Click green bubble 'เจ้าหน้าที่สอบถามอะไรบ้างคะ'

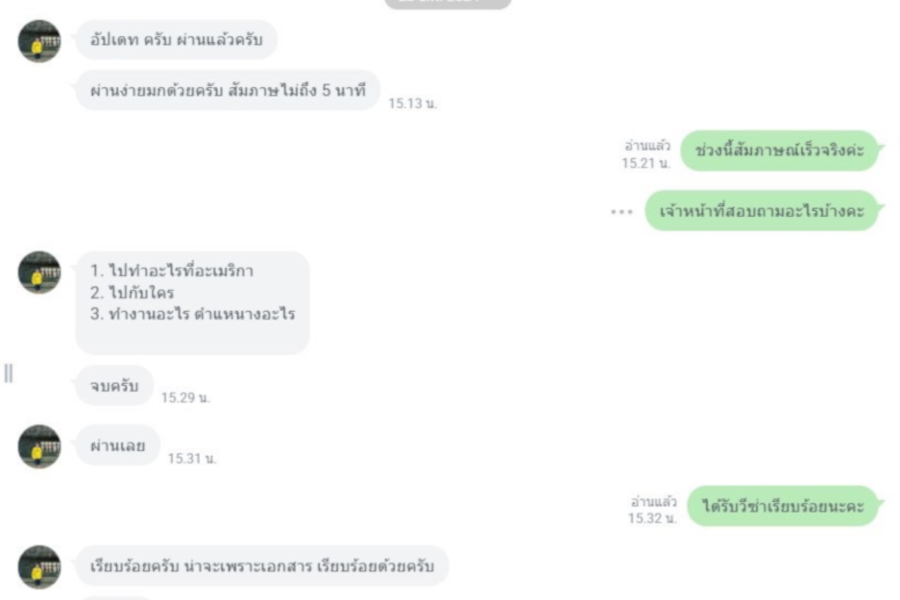pyautogui.click(x=762, y=211)
